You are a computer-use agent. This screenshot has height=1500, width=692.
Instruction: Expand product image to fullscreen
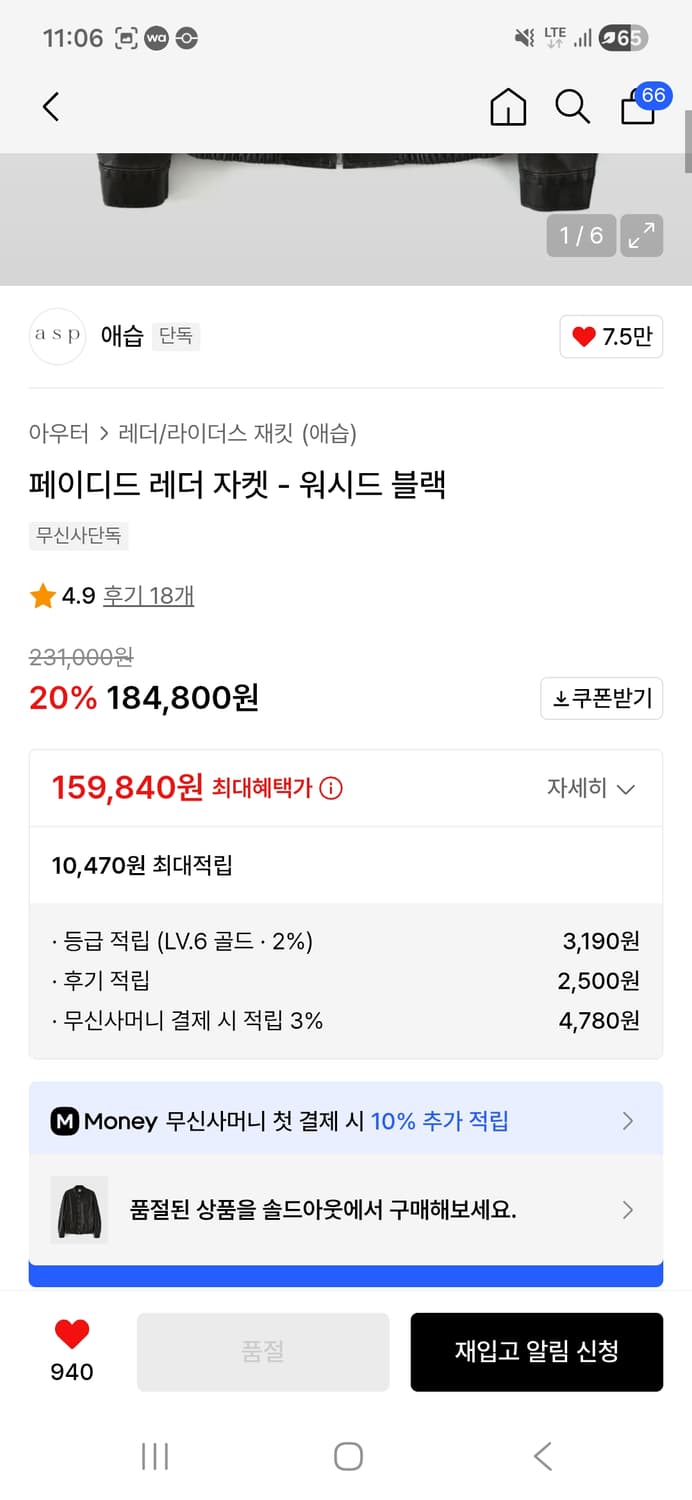[x=643, y=236]
